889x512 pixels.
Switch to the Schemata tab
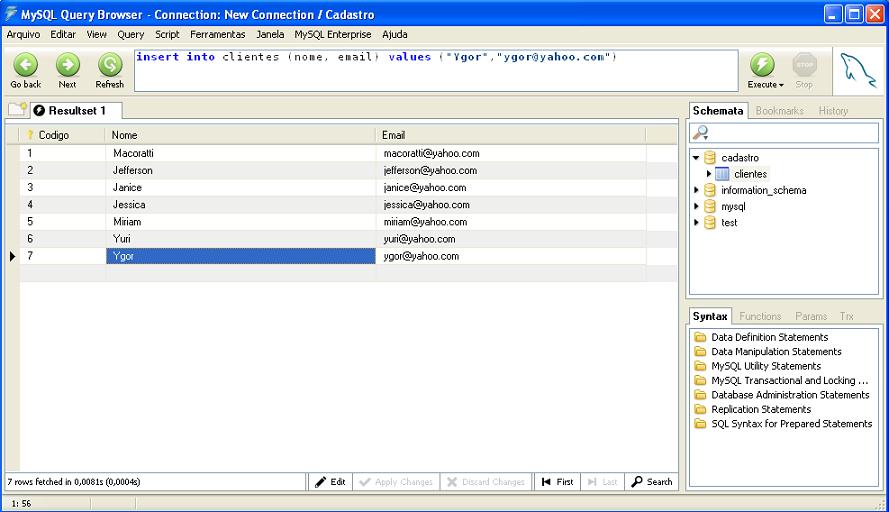tap(718, 111)
